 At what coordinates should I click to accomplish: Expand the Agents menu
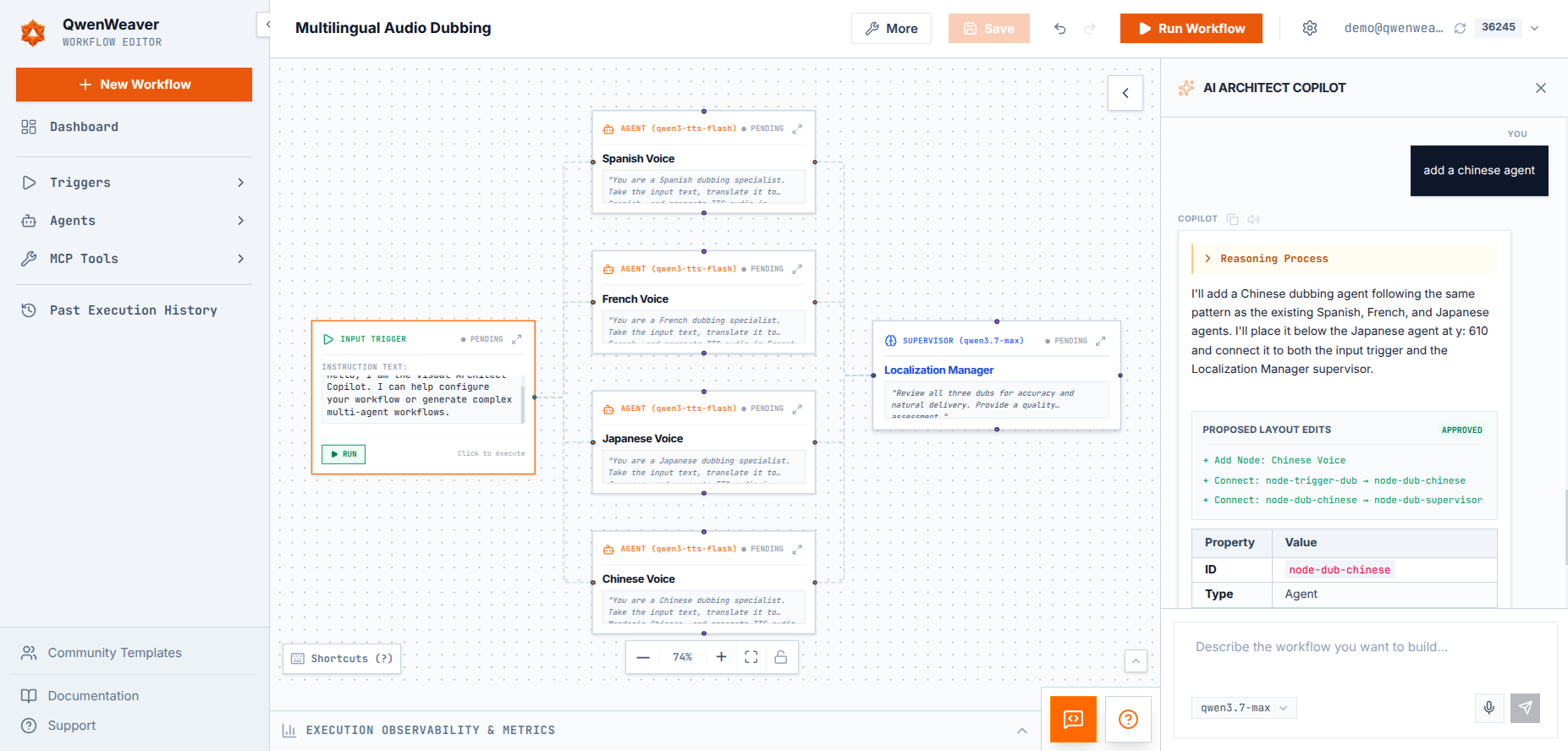tap(134, 221)
